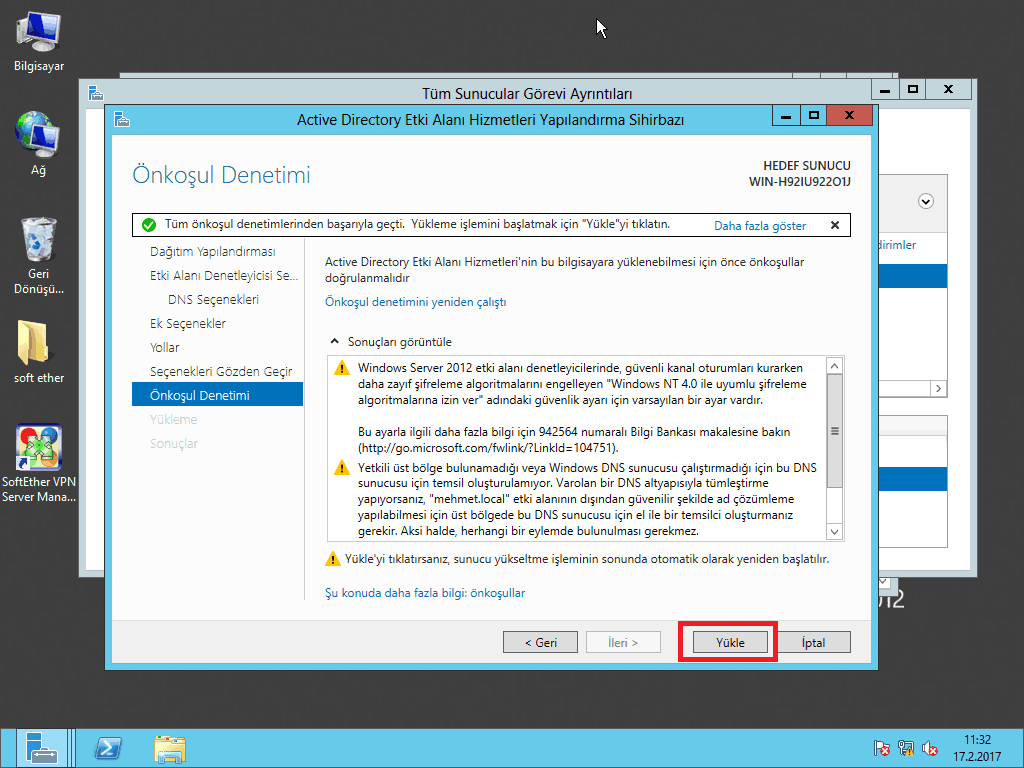Select the Önkoşul Denetimi step
Image resolution: width=1024 pixels, height=768 pixels.
217,395
